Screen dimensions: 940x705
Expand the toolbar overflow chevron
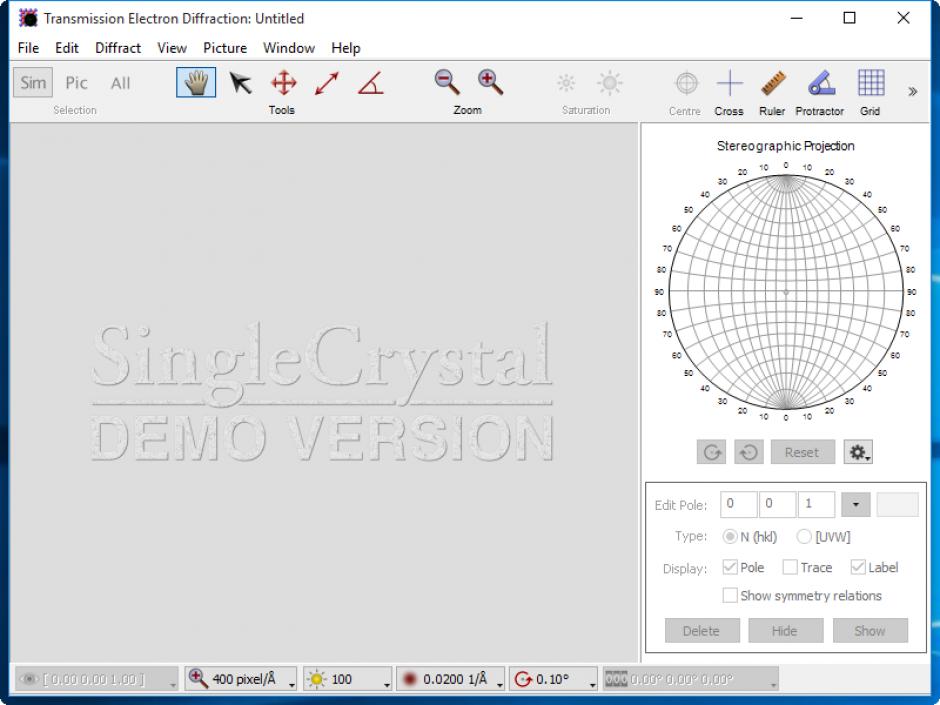(x=912, y=92)
